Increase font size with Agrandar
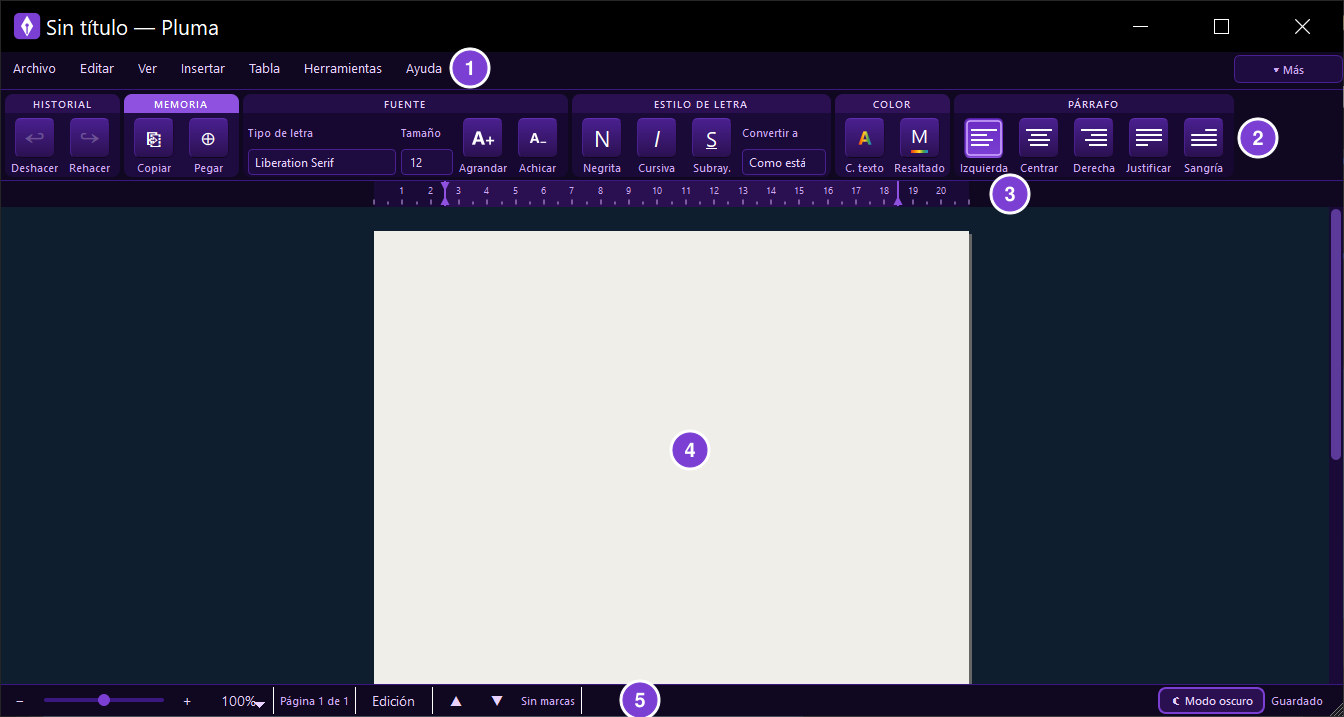Image resolution: width=1344 pixels, height=717 pixels. [x=483, y=138]
